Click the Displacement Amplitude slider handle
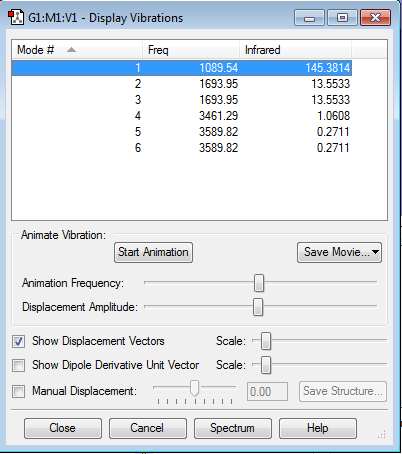This screenshot has width=402, height=454. coord(258,307)
